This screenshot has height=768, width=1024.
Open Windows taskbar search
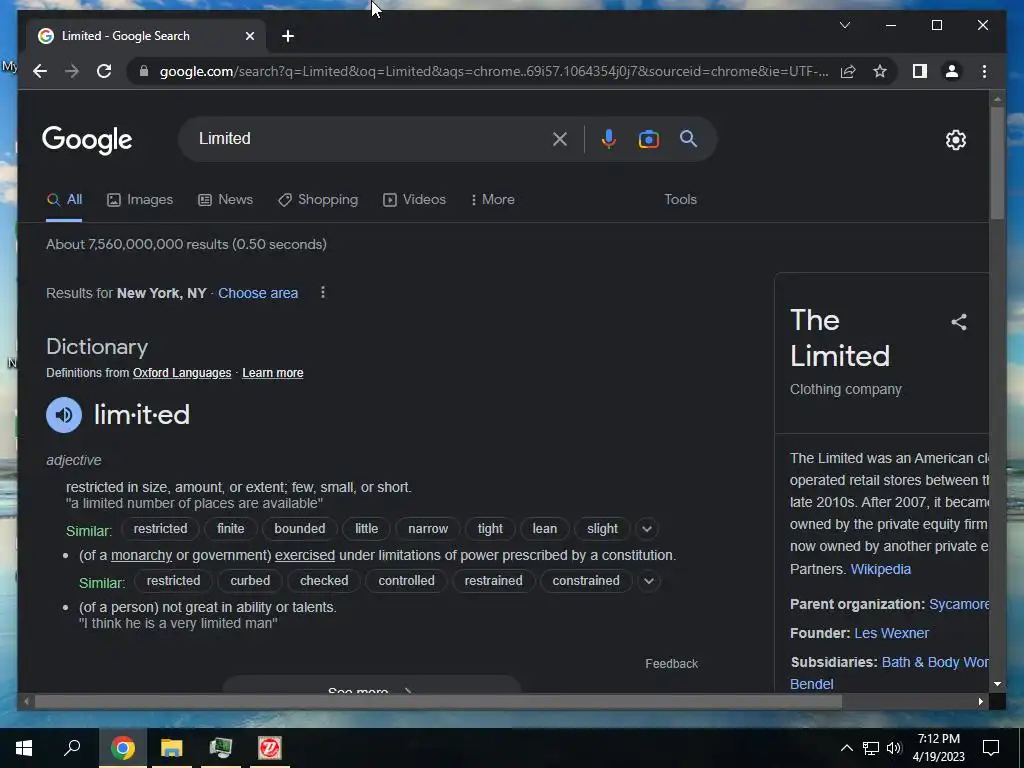click(x=72, y=748)
